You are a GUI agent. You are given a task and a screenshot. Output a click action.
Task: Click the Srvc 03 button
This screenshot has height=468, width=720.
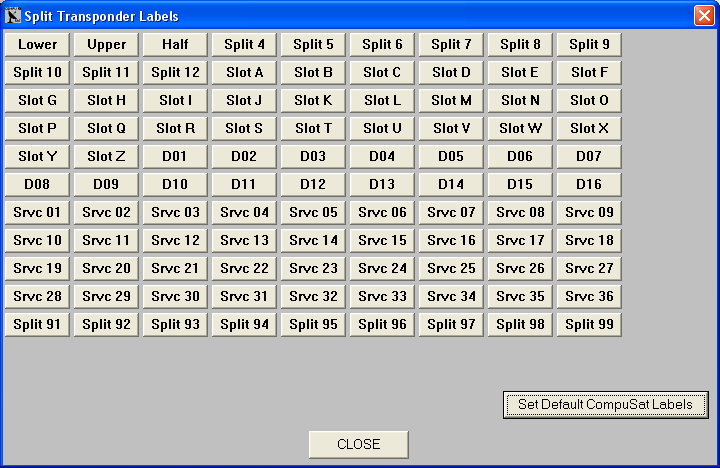coord(175,213)
